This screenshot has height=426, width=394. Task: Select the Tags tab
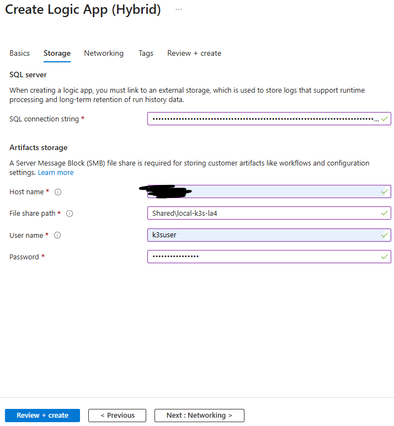(x=146, y=53)
